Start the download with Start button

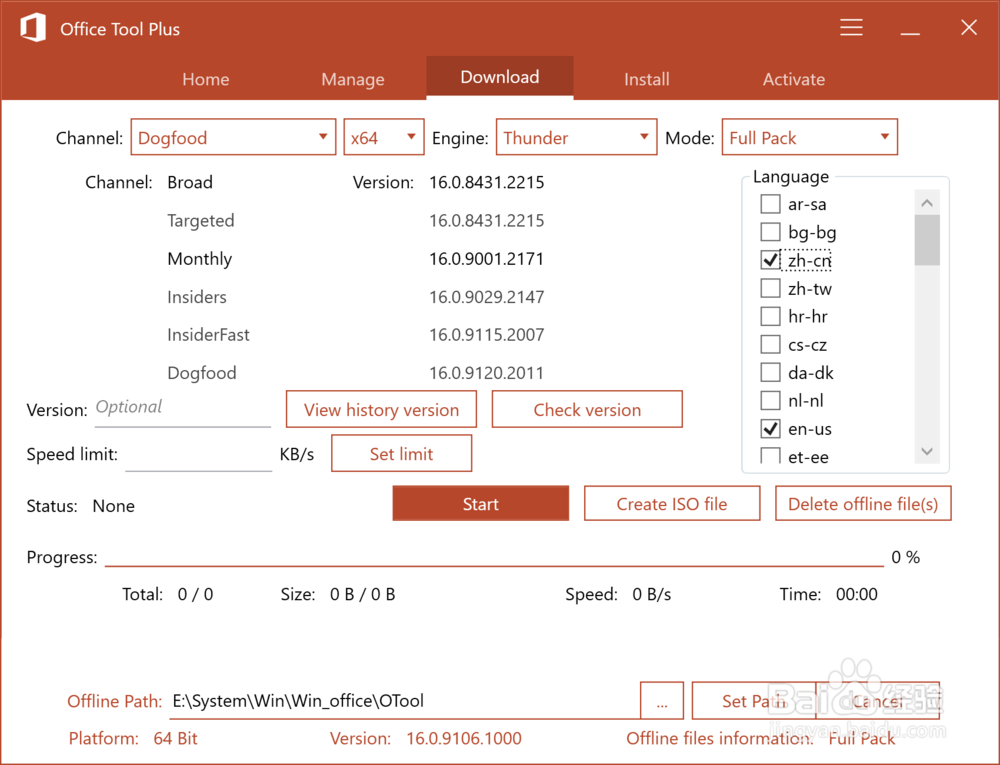click(x=481, y=504)
